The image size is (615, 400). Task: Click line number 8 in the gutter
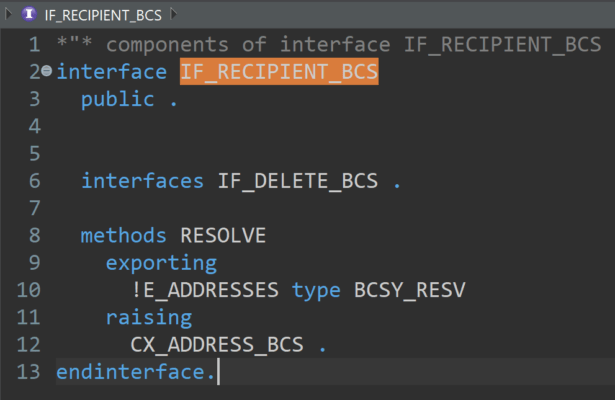pos(34,236)
